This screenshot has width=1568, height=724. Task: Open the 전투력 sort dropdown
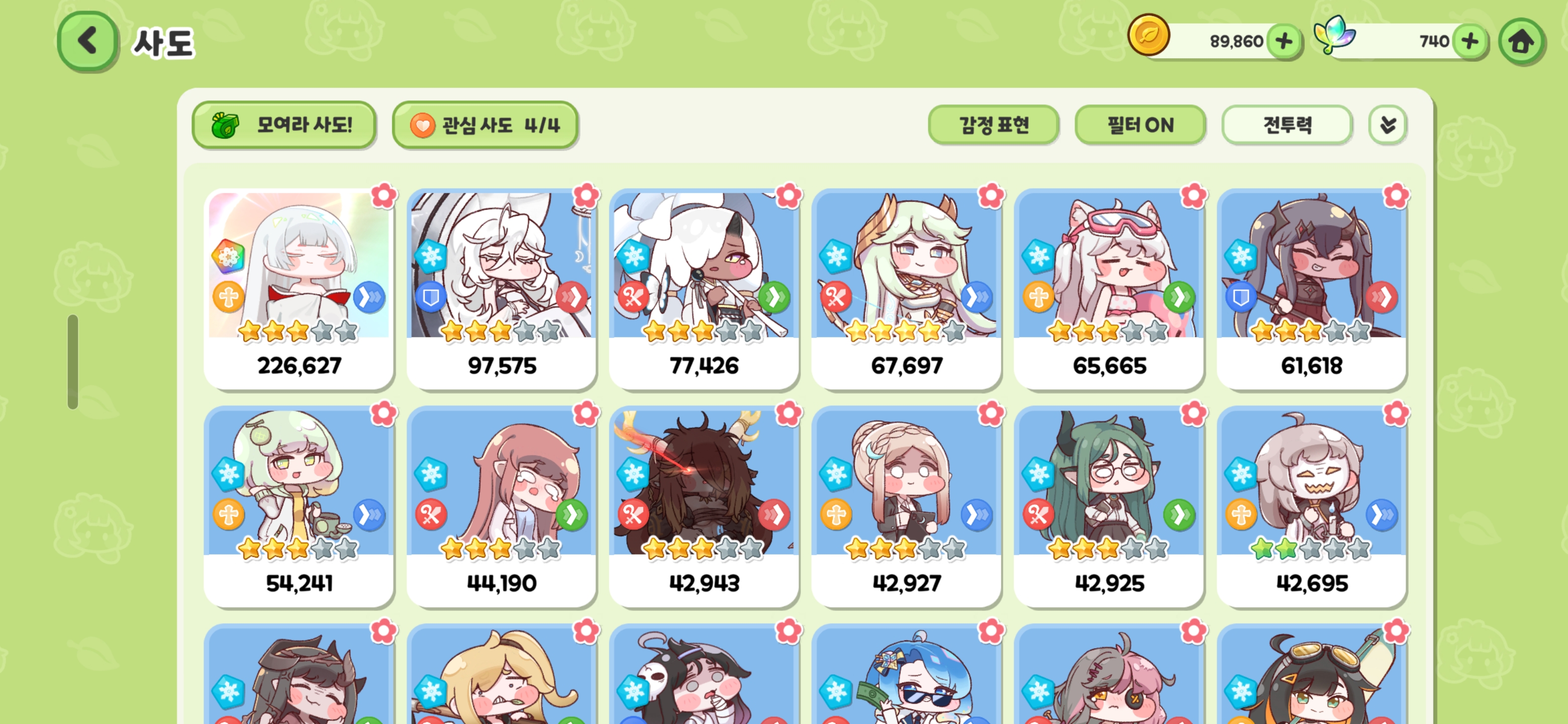point(1288,125)
